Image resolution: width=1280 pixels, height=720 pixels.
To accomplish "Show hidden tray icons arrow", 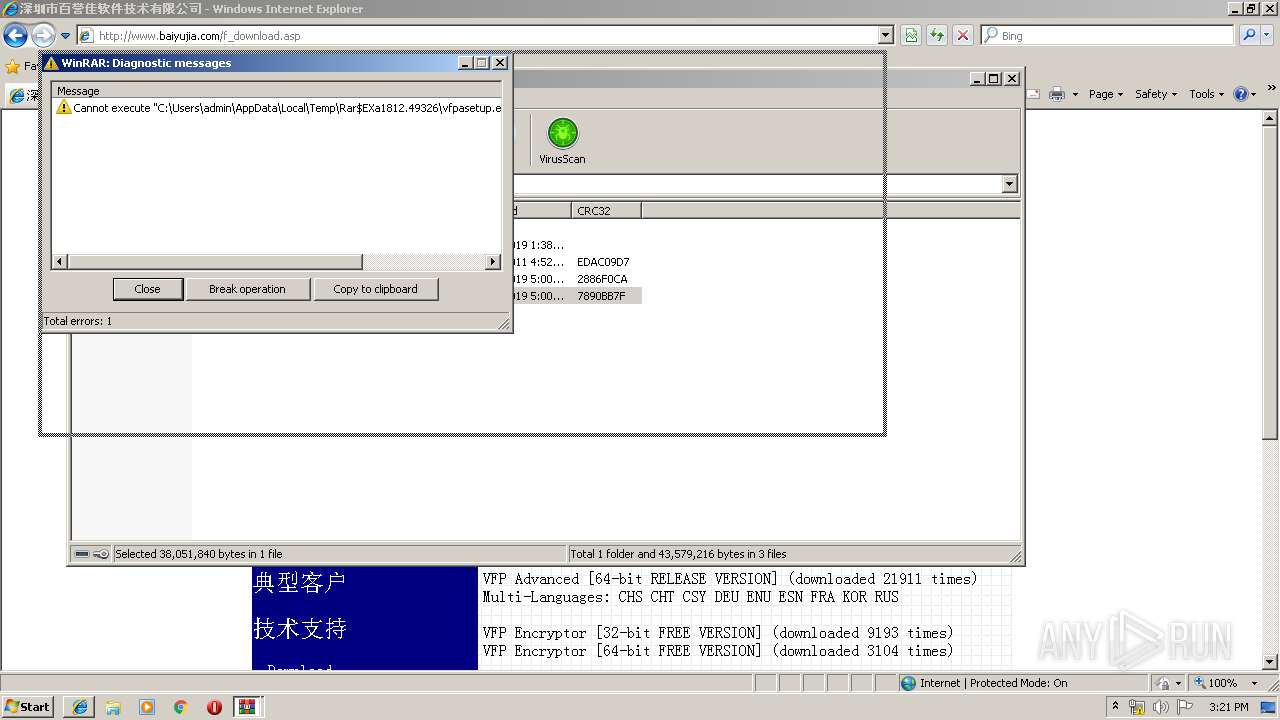I will click(1115, 707).
